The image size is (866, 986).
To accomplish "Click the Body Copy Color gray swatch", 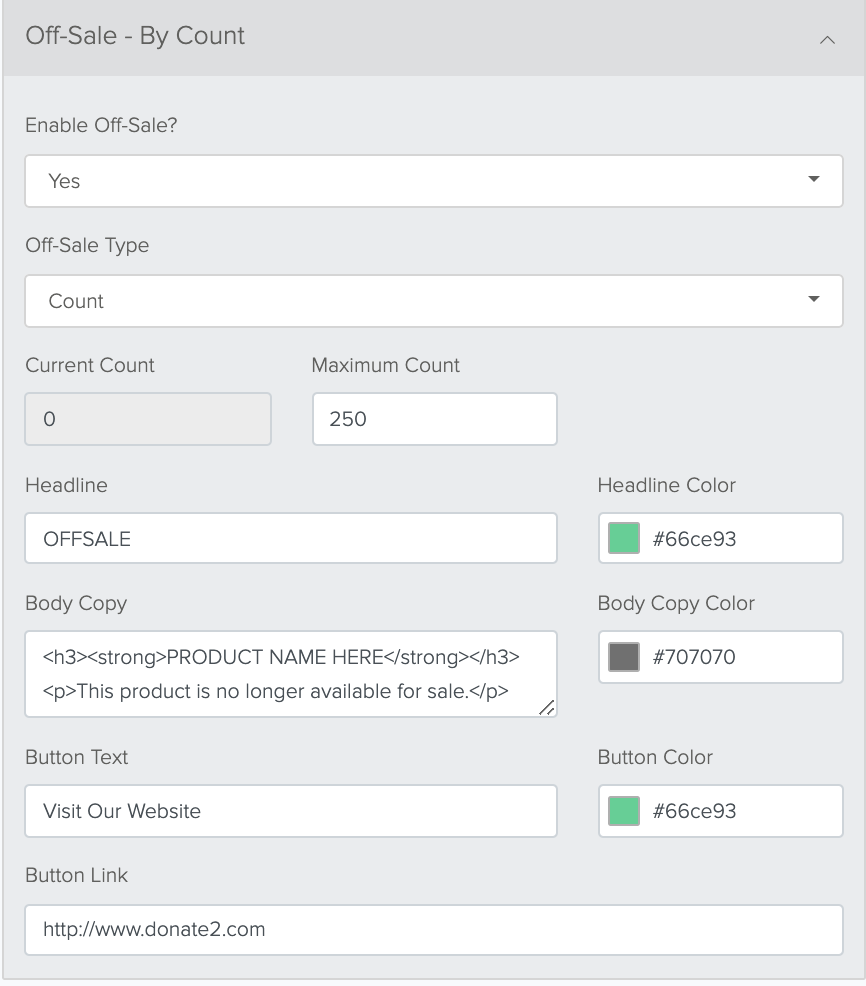I will coord(624,657).
